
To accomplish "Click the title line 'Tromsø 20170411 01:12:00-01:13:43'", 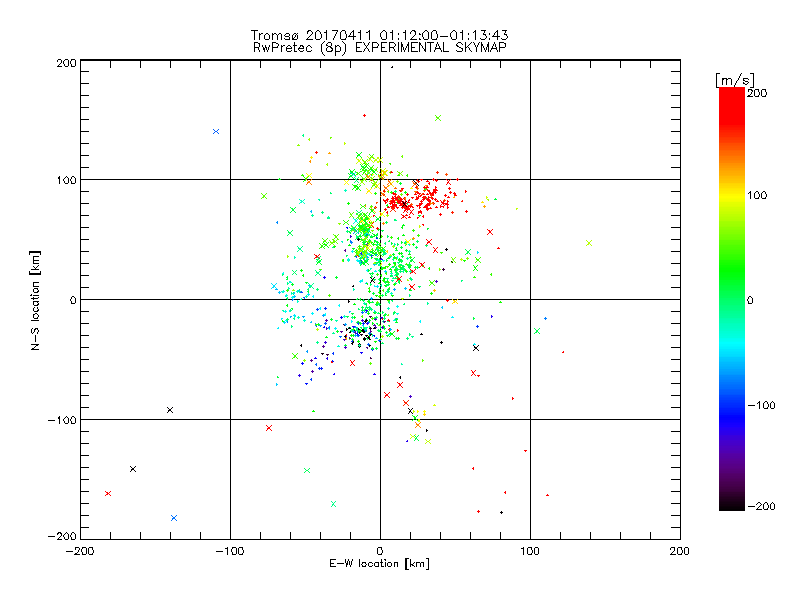I will click(379, 35).
